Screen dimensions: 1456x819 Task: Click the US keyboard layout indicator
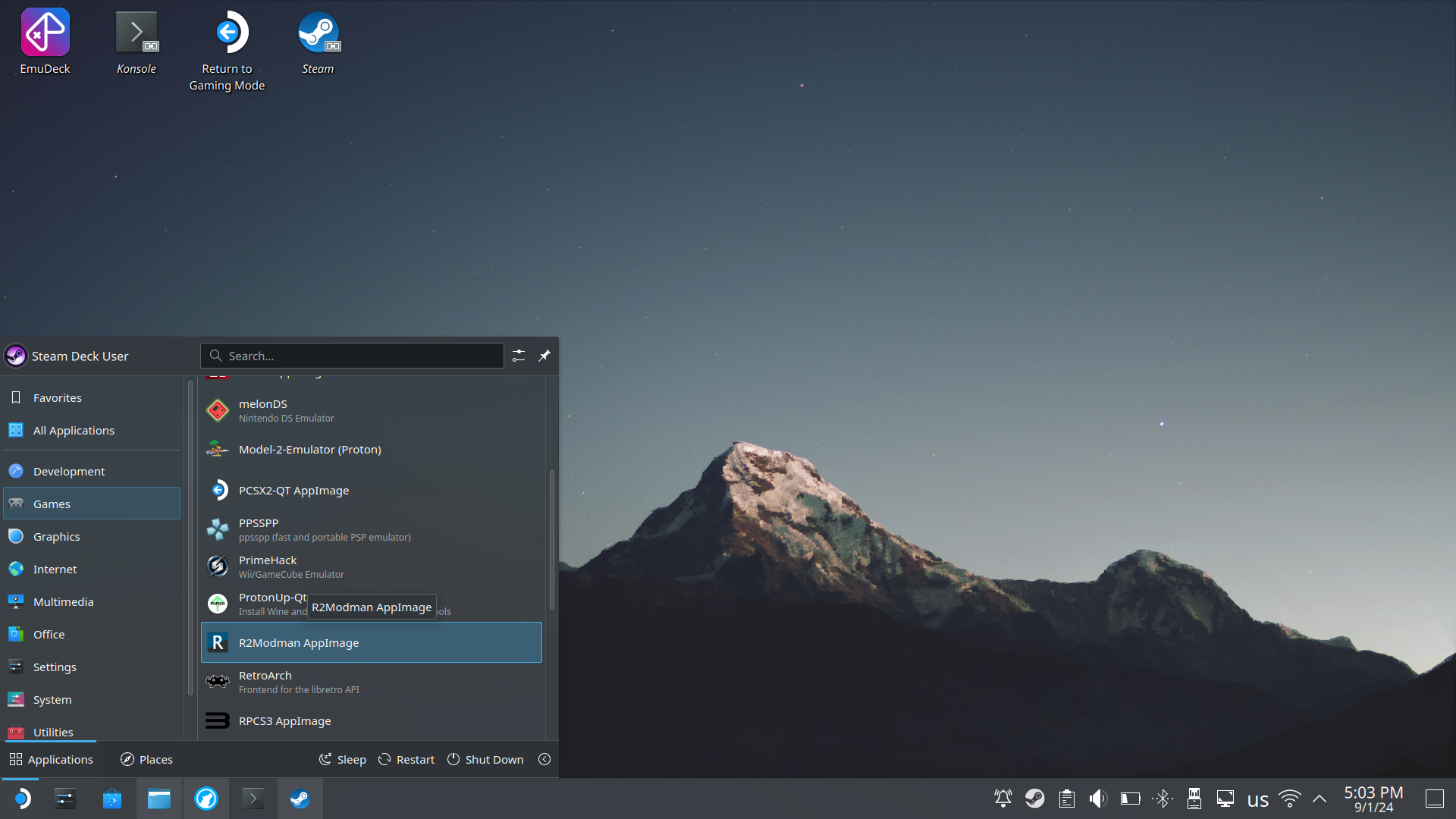(1258, 800)
